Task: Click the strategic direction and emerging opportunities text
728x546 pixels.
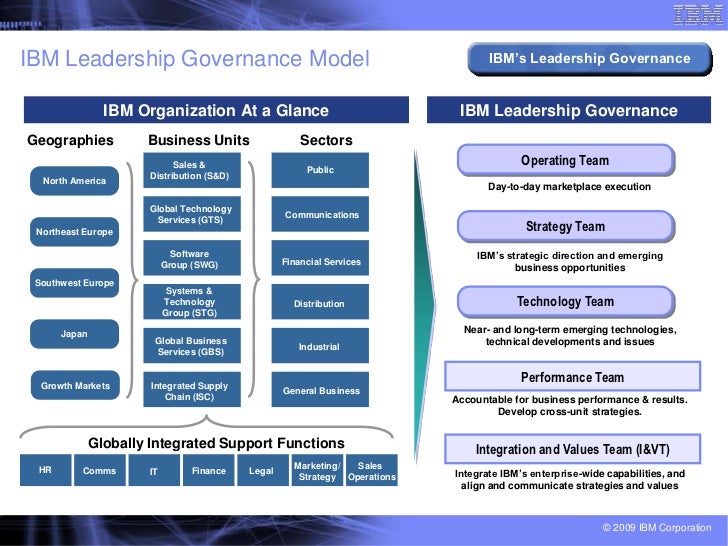Action: click(570, 261)
